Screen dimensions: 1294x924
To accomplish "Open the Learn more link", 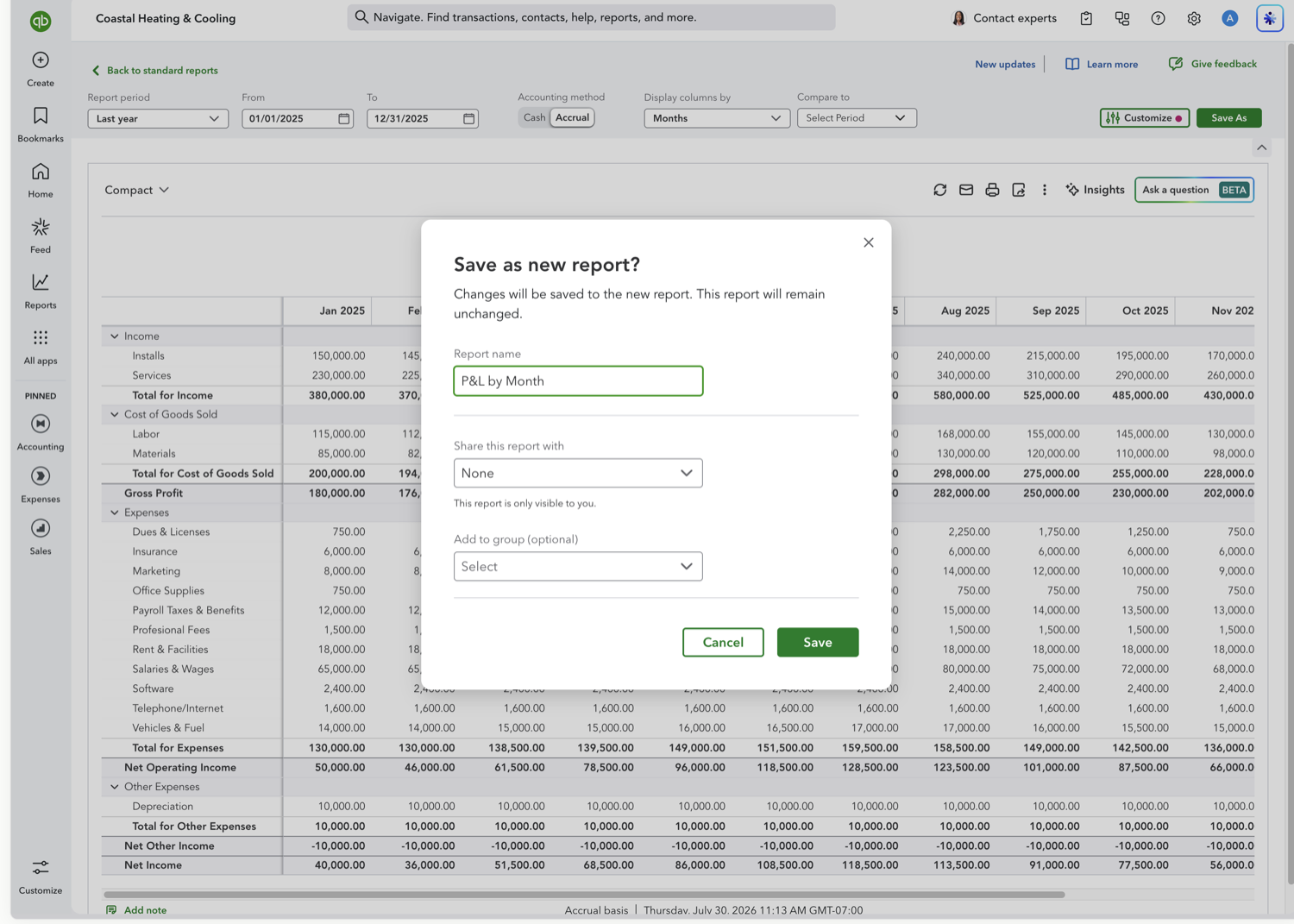I will [1102, 64].
